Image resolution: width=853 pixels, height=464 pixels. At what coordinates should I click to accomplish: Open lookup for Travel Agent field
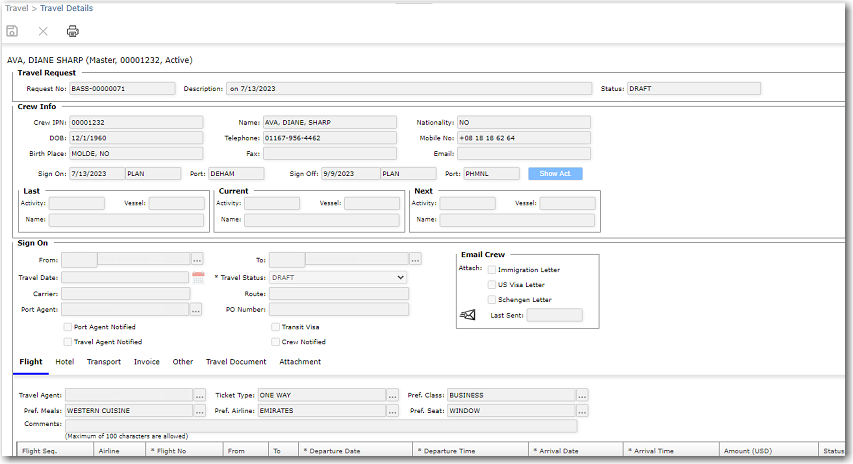[199, 395]
